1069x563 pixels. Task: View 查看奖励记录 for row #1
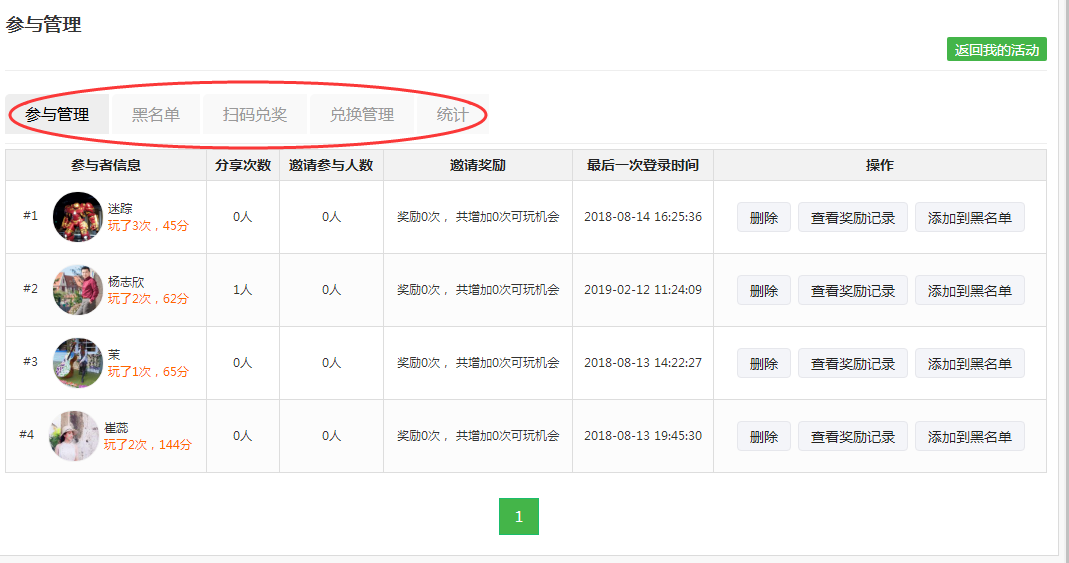coord(853,218)
